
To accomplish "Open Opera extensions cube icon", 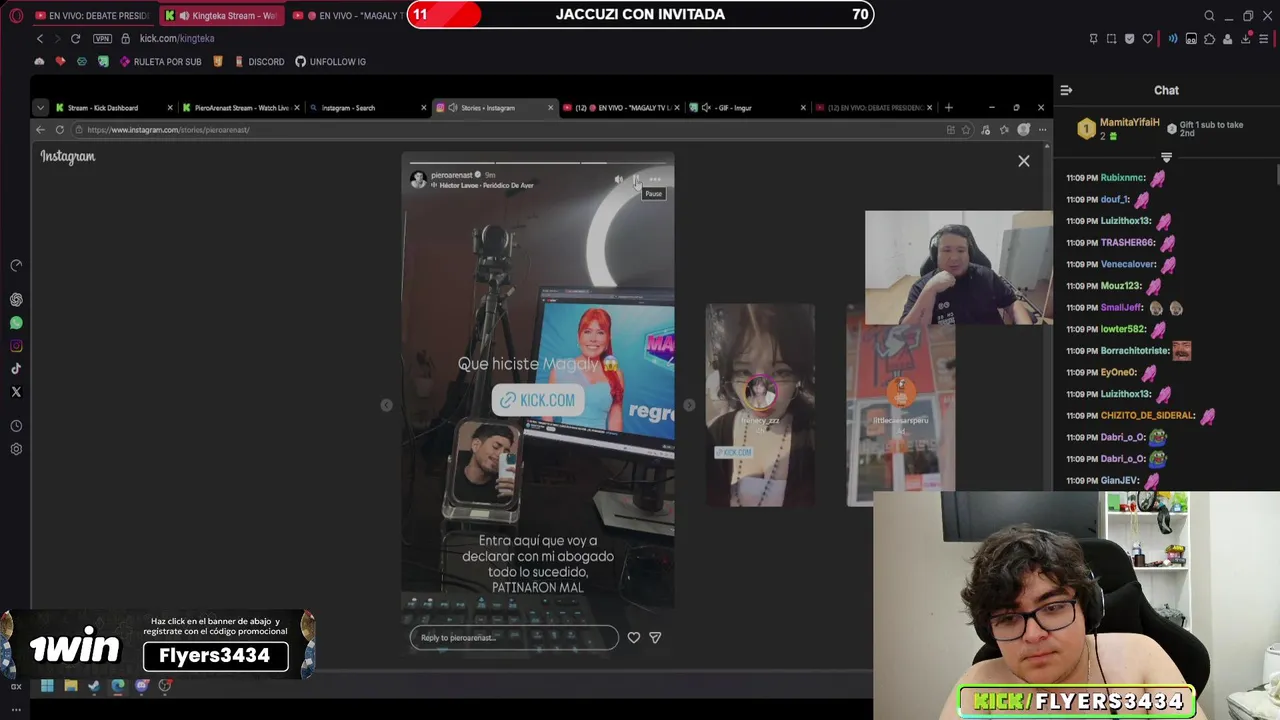I will coord(1209,39).
